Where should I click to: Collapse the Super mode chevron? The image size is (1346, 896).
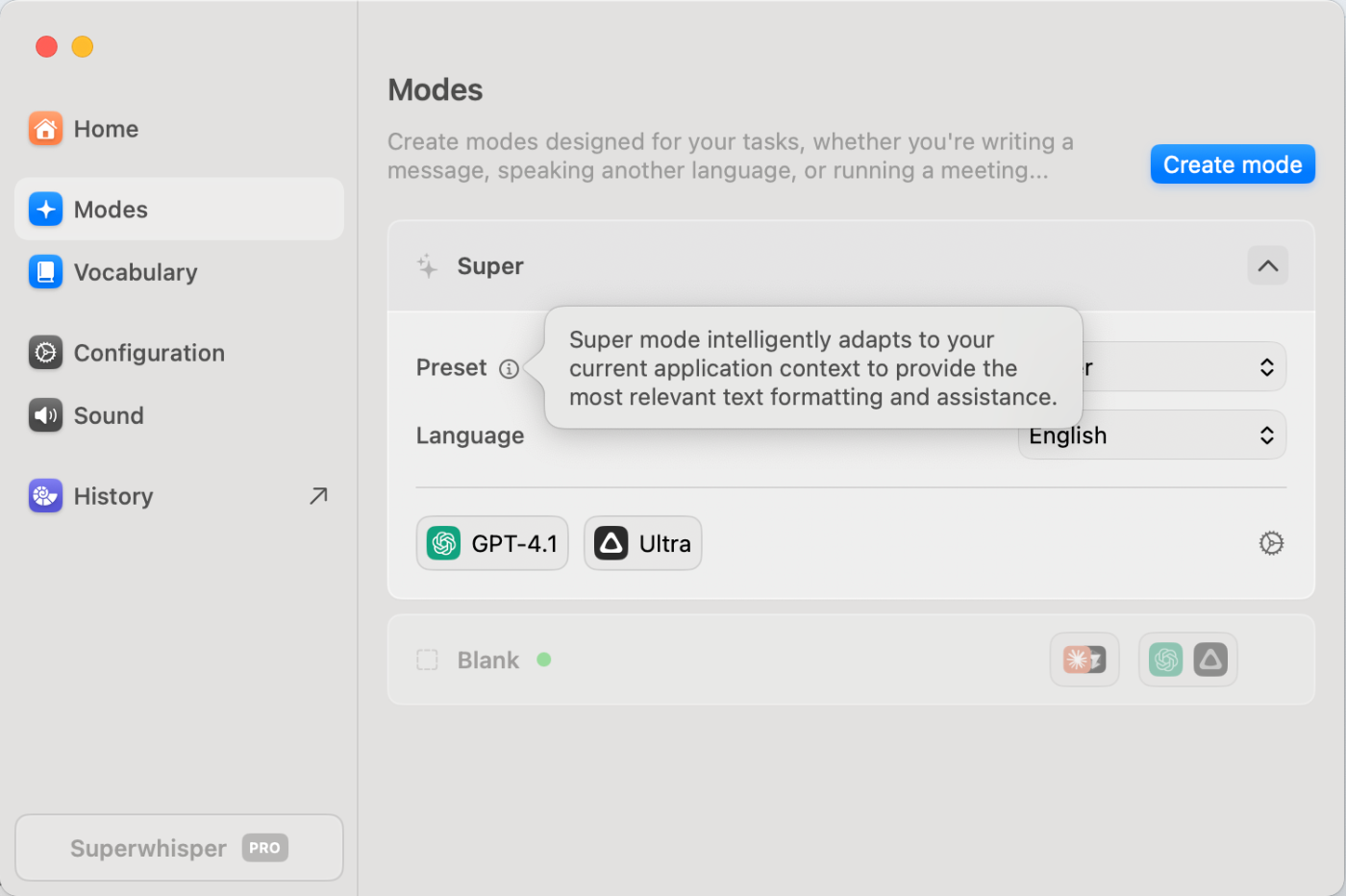[x=1268, y=266]
